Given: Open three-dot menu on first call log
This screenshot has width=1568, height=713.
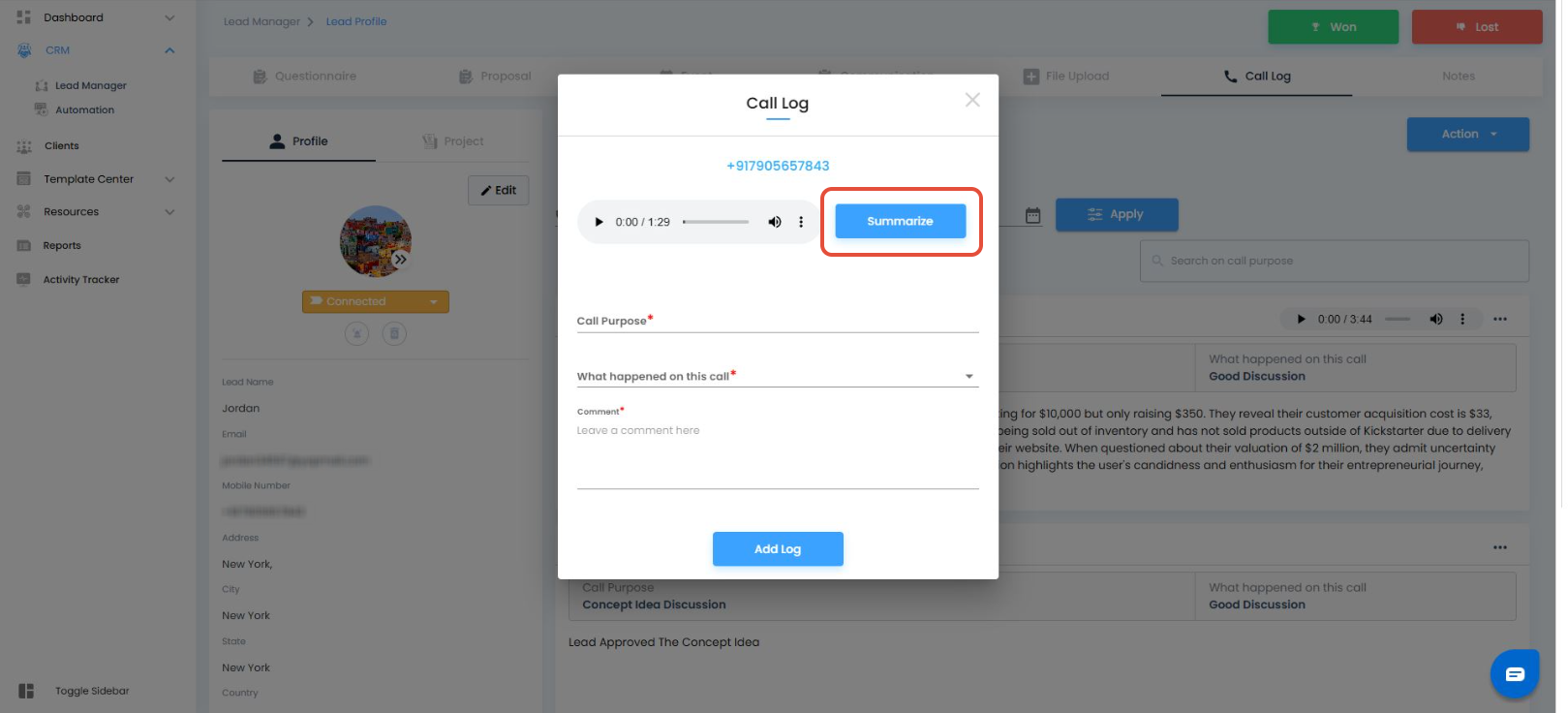Looking at the screenshot, I should 1499,319.
